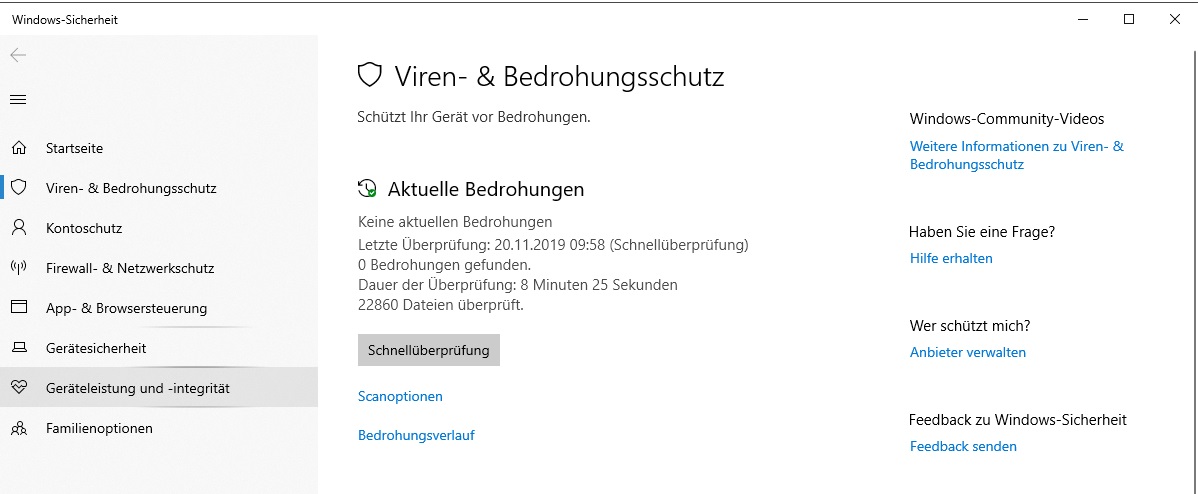Click Feedback senden link
The width and height of the screenshot is (1198, 494).
pyautogui.click(x=963, y=446)
